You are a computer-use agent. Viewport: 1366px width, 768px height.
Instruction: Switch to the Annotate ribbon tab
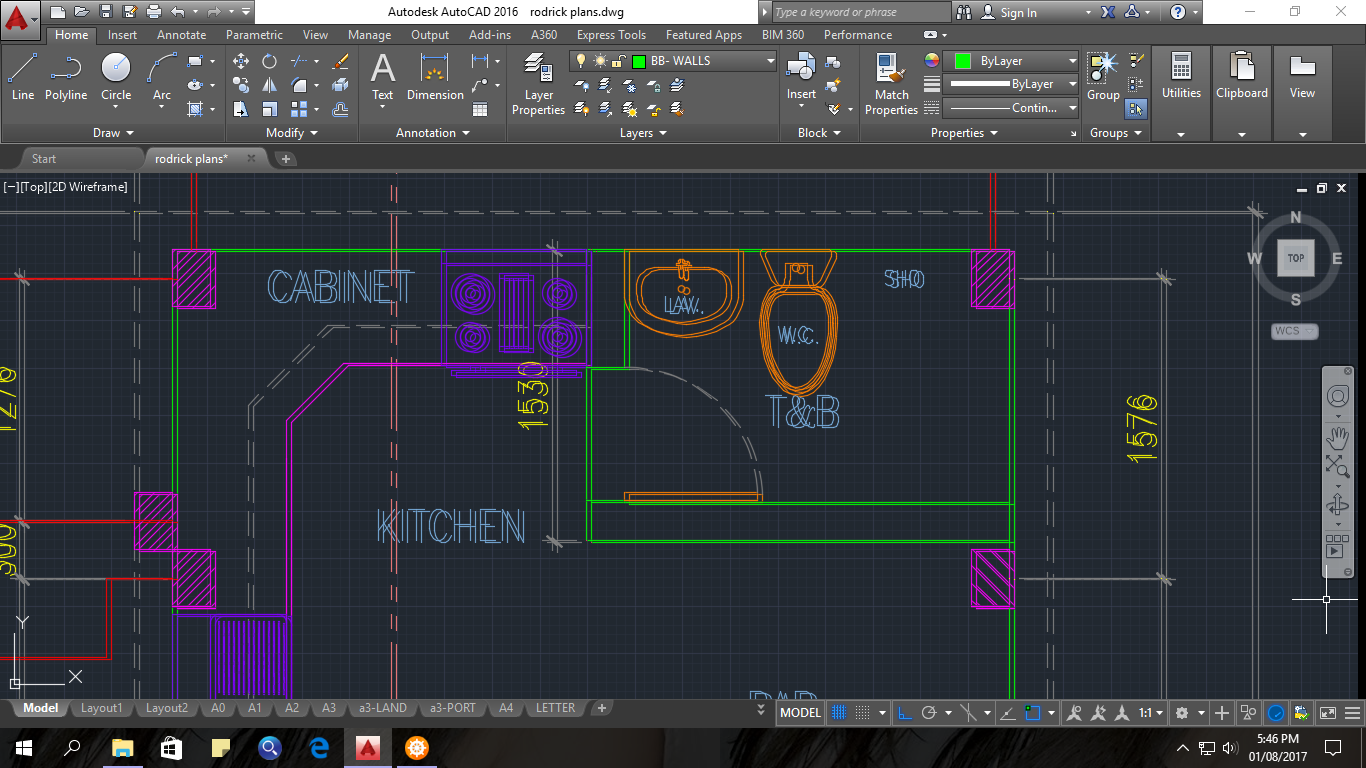[x=181, y=35]
